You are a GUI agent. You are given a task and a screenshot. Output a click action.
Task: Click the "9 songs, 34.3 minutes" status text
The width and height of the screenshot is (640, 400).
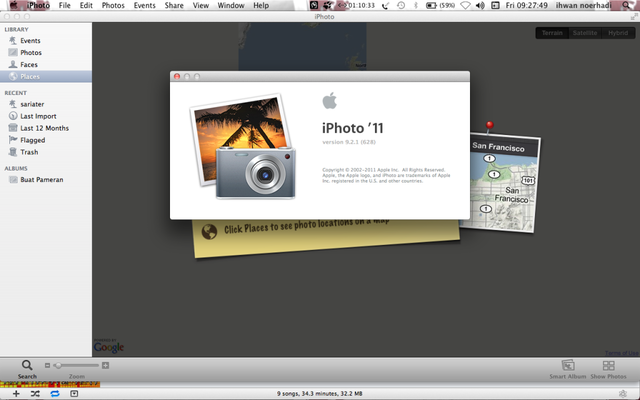pos(320,393)
